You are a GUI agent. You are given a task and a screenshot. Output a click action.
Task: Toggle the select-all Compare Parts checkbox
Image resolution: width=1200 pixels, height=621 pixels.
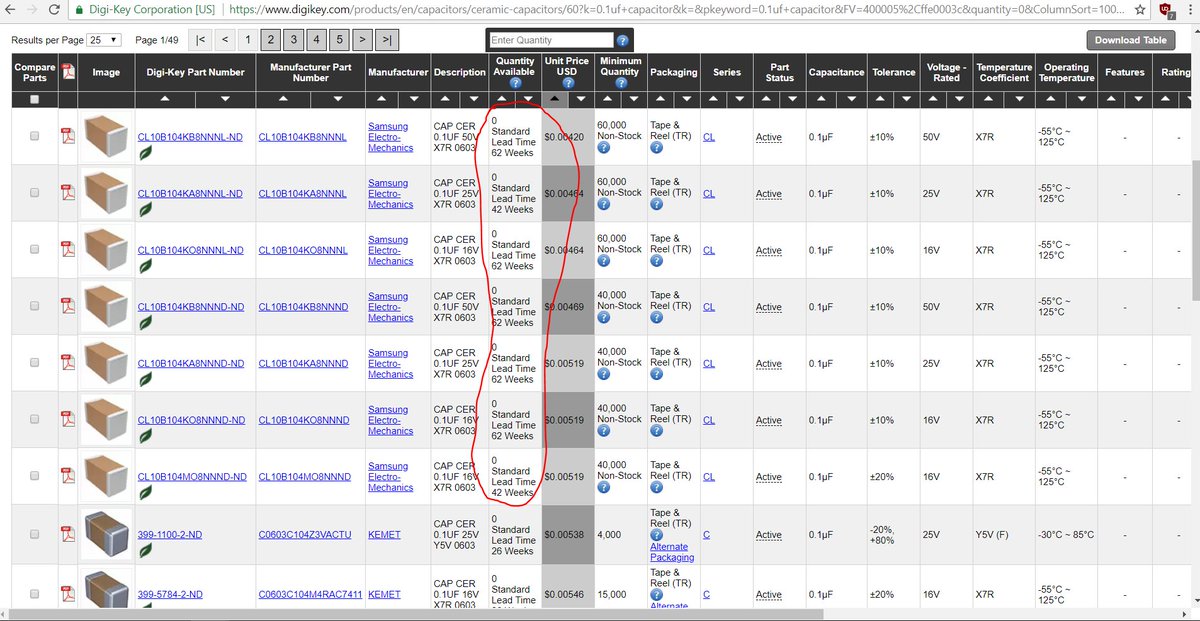[35, 100]
